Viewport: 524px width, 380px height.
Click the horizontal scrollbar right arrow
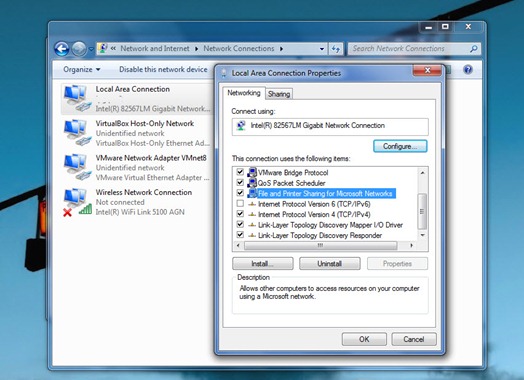(x=411, y=246)
